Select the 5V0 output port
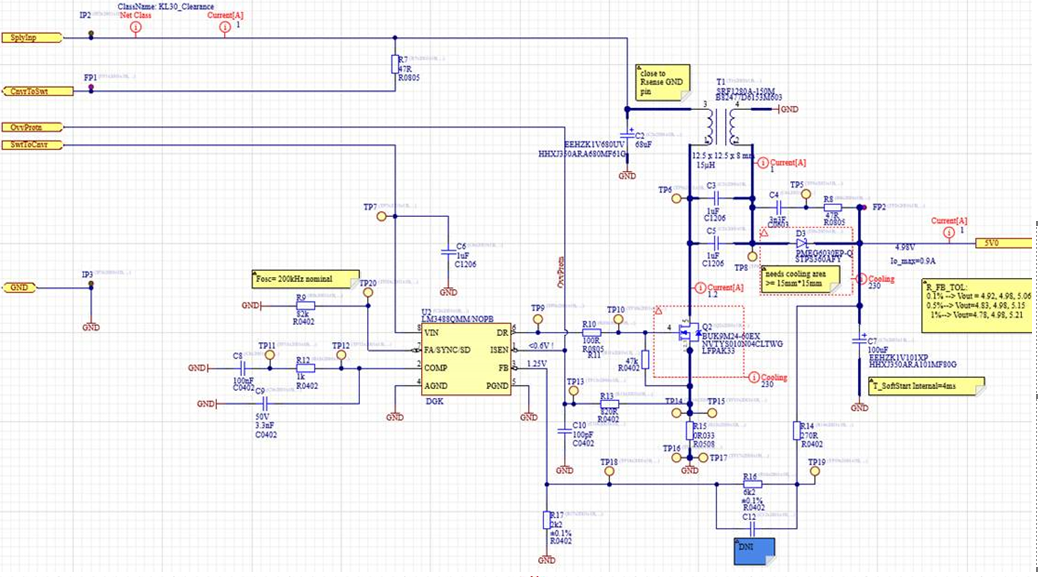Screen dimensions: 1038x577 pos(1004,244)
